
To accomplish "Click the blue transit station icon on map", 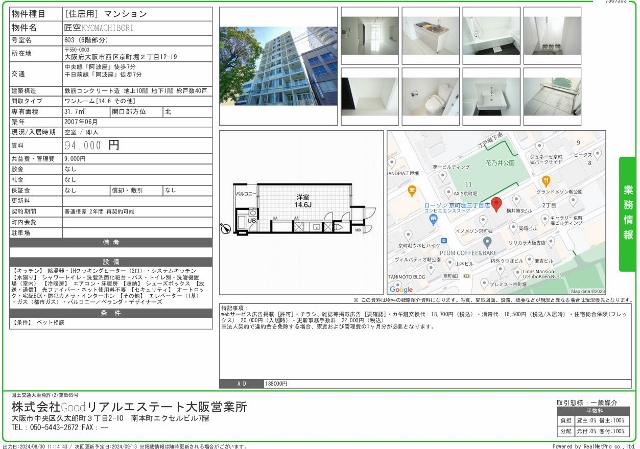I will coord(444,240).
